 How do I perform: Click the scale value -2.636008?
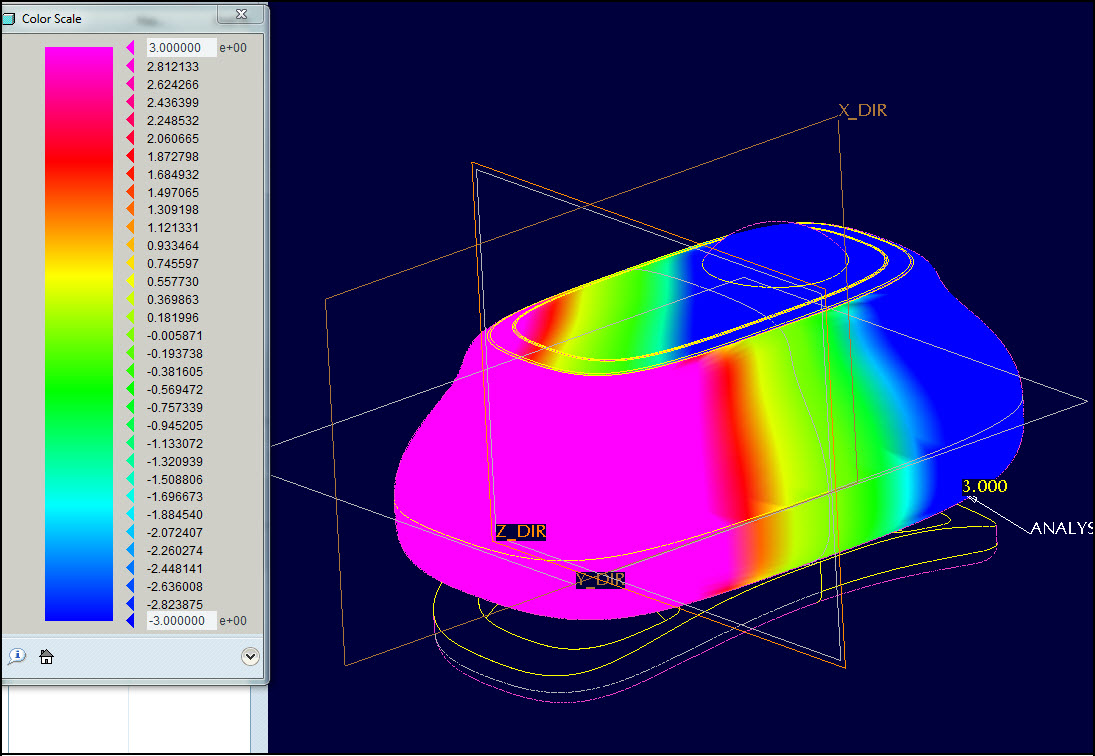[175, 586]
